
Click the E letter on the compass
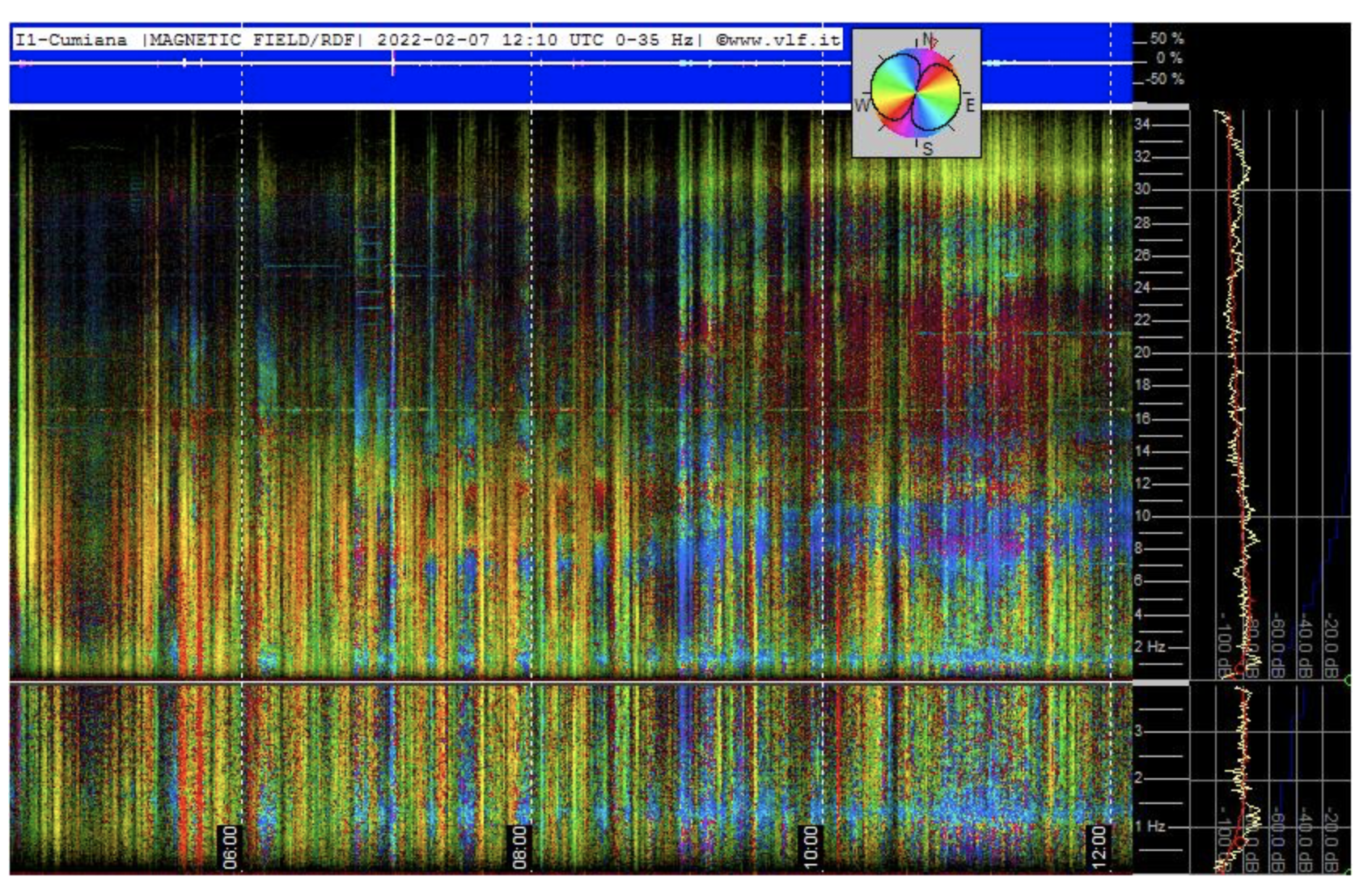(970, 105)
